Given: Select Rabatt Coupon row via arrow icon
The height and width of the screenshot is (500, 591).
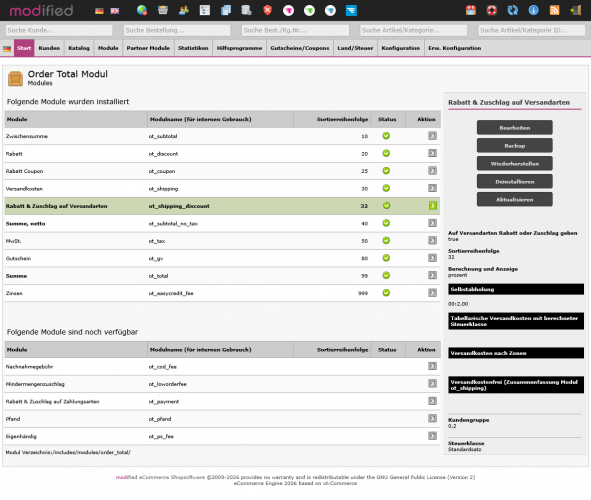Looking at the screenshot, I should (432, 171).
